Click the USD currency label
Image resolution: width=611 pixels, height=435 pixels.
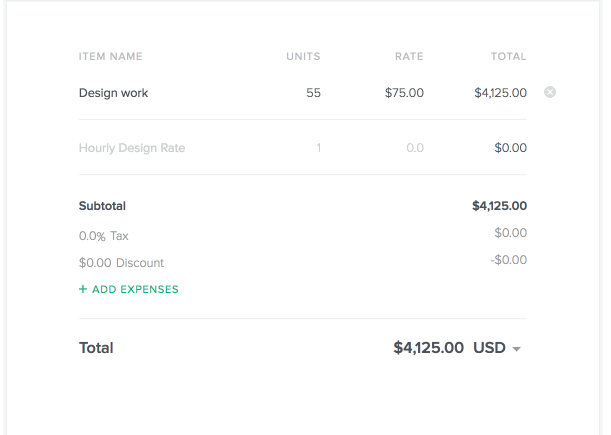489,348
